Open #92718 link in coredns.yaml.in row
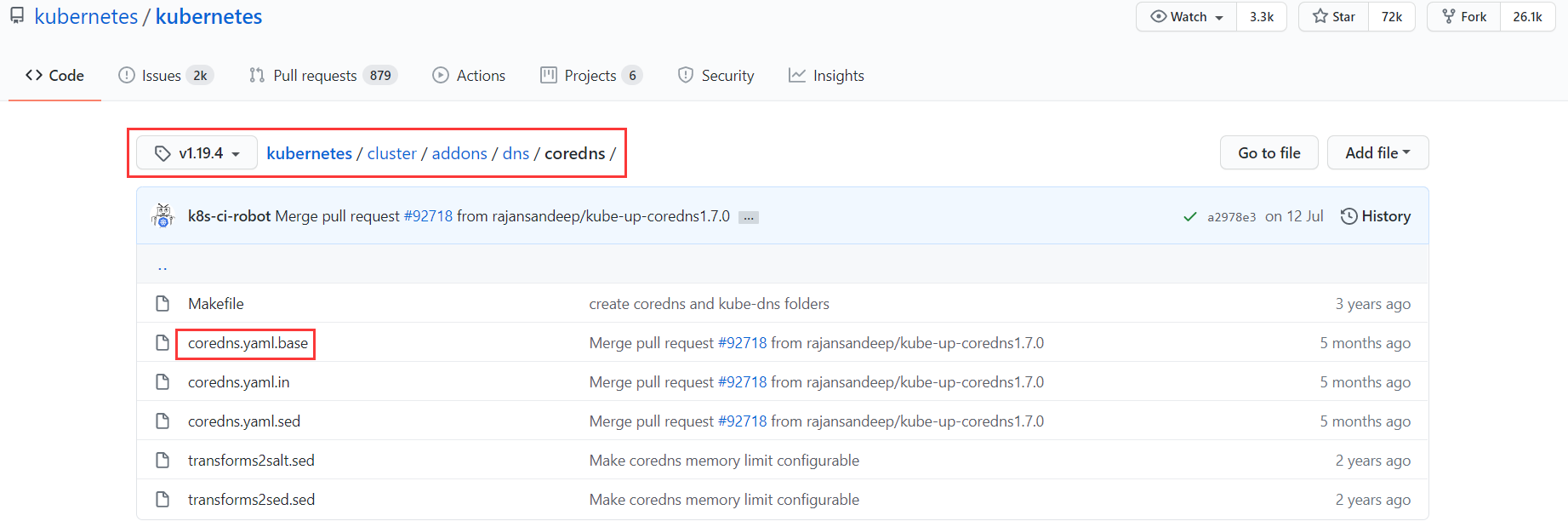This screenshot has width=1568, height=527. [742, 382]
